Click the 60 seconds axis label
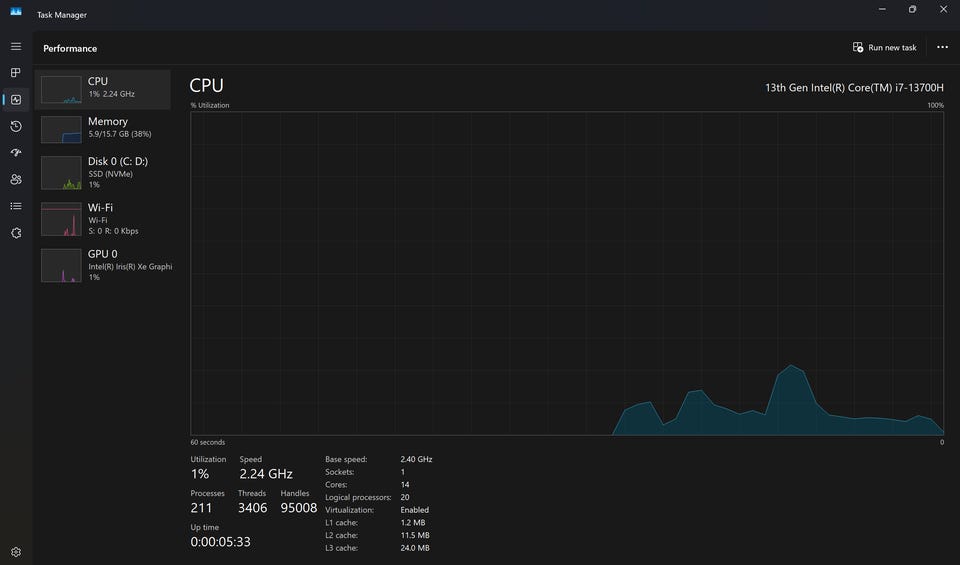The width and height of the screenshot is (960, 565). [208, 442]
